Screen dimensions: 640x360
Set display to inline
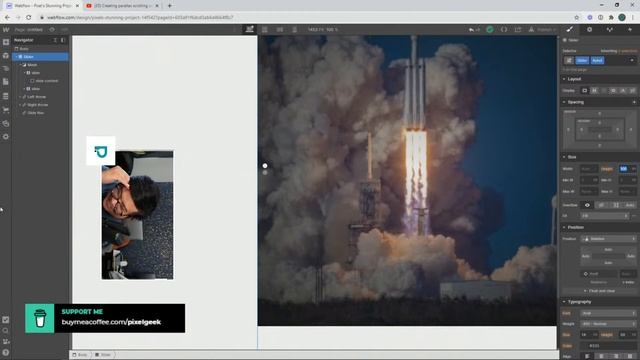[x=623, y=91]
